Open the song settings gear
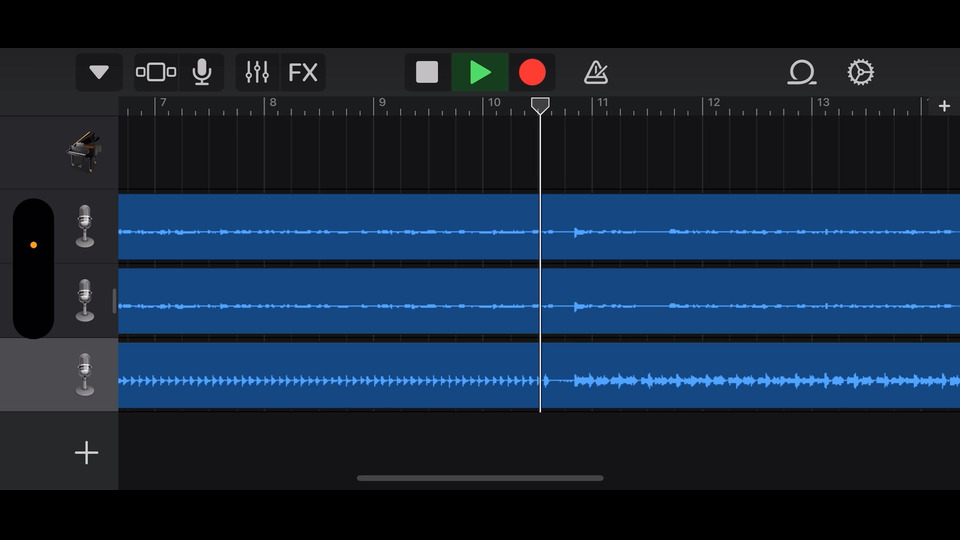 (860, 72)
